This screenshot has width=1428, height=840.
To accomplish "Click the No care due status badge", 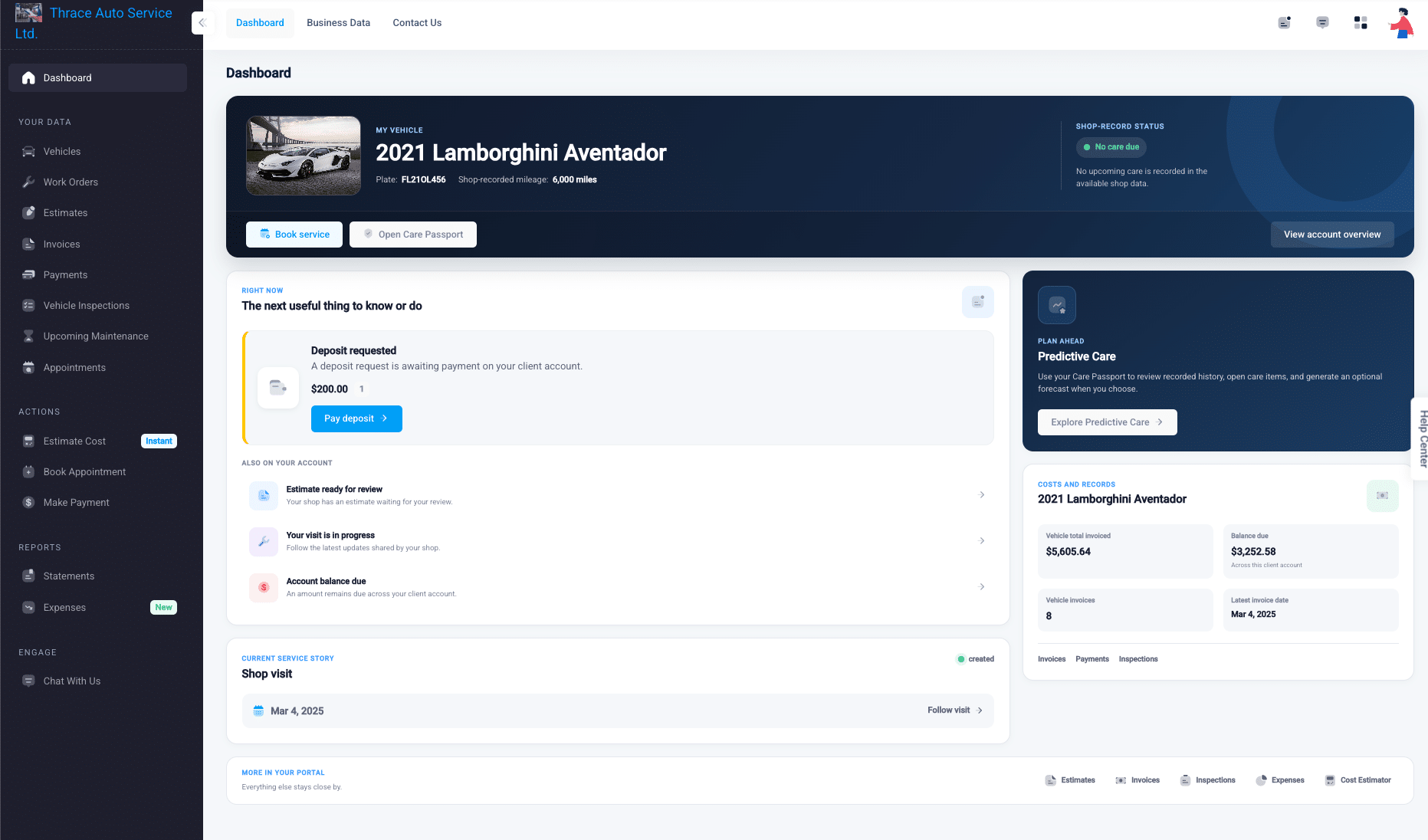I will [1111, 147].
